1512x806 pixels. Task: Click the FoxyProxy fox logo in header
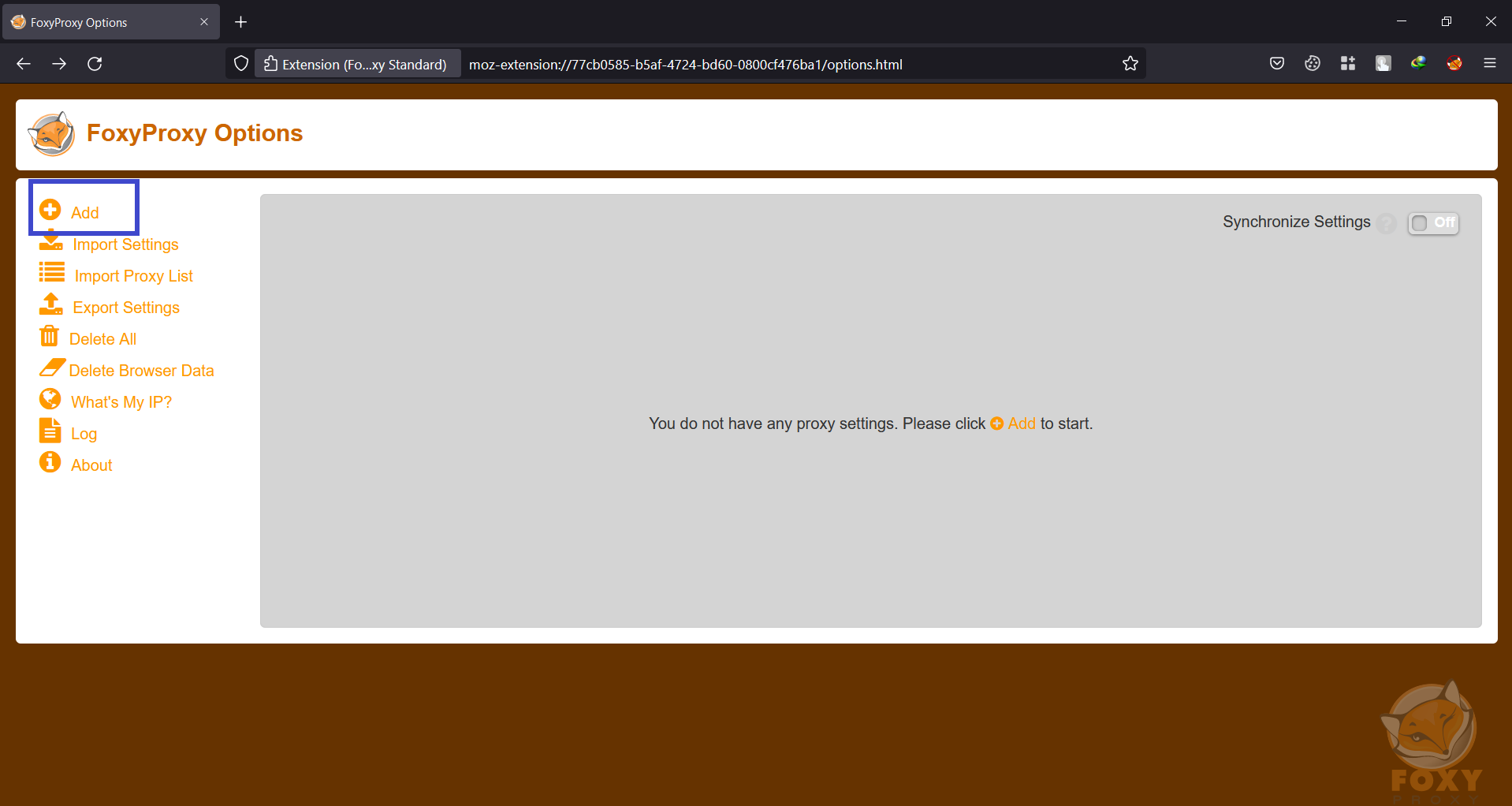click(x=52, y=133)
